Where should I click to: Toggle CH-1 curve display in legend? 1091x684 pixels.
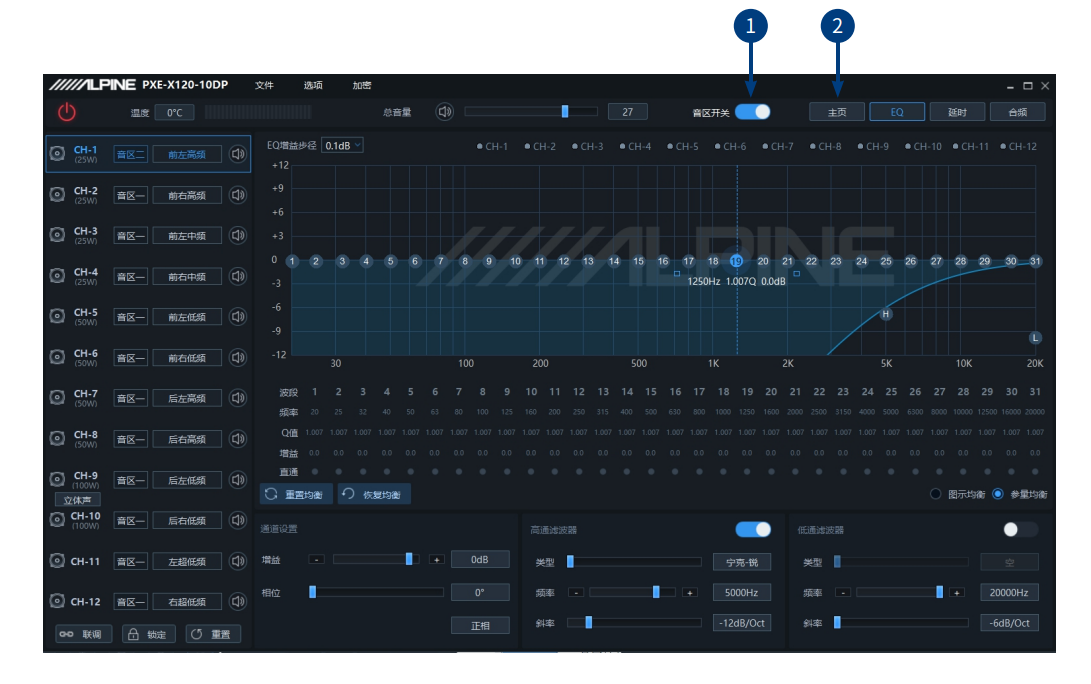coord(492,146)
